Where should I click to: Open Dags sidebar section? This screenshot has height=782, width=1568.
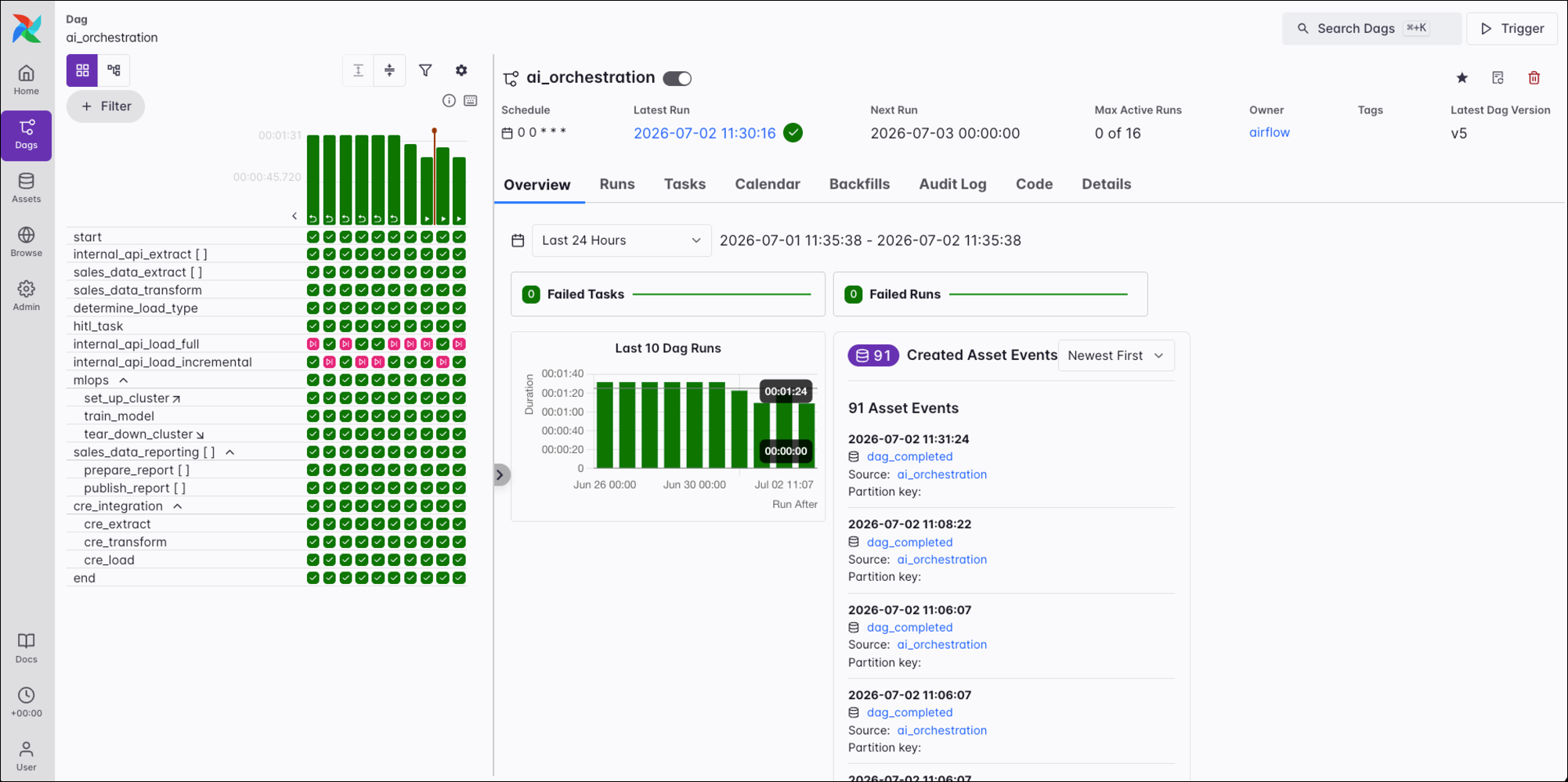(27, 135)
